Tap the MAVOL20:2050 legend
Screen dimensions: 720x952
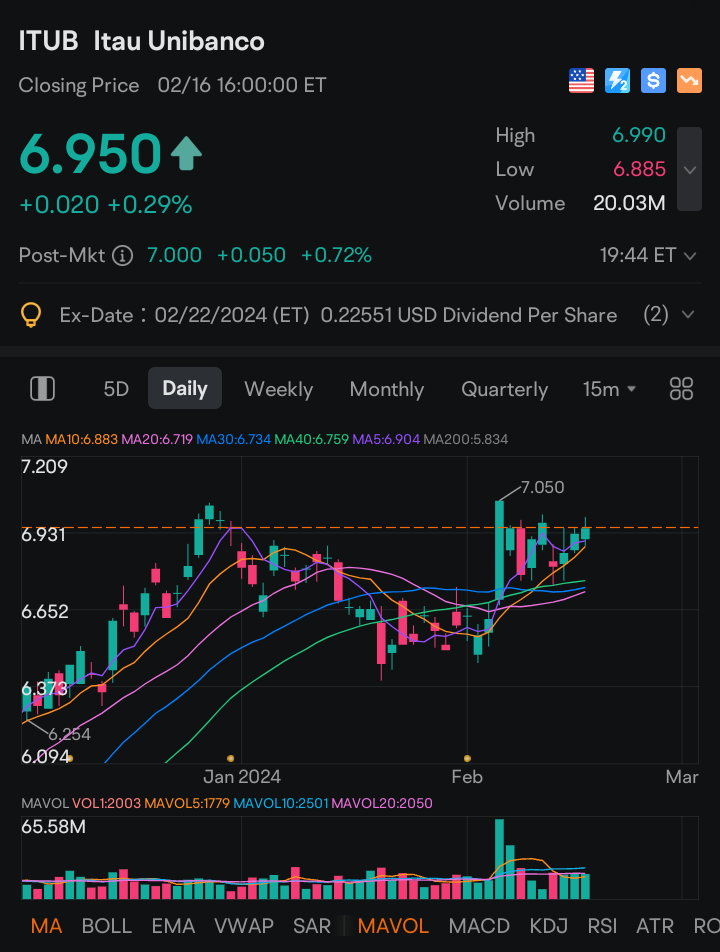tap(382, 803)
